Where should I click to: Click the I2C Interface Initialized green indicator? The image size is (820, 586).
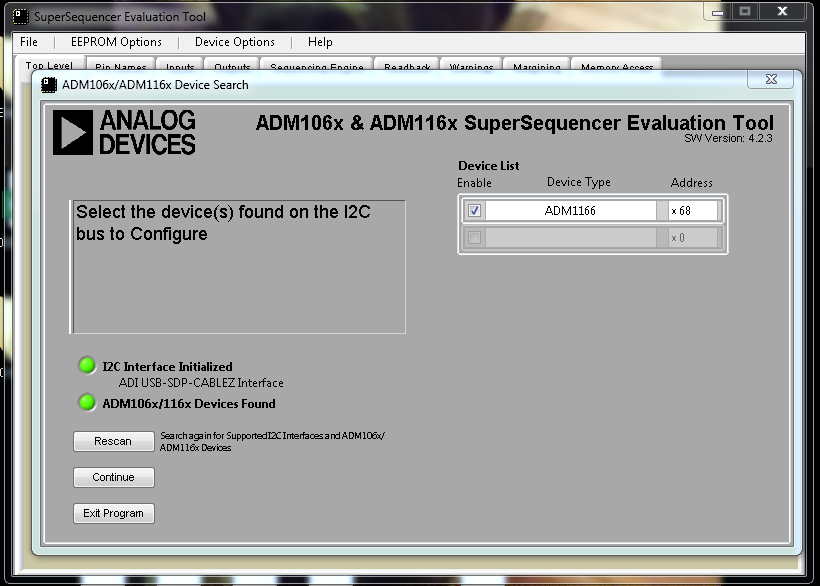pos(87,365)
